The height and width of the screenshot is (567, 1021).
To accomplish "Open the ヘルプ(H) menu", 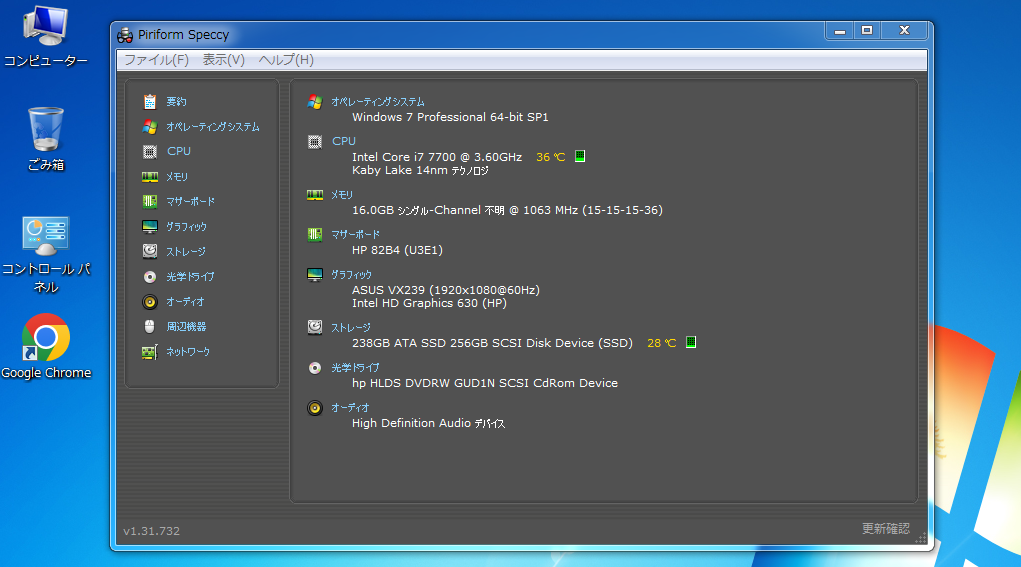I will (x=286, y=60).
